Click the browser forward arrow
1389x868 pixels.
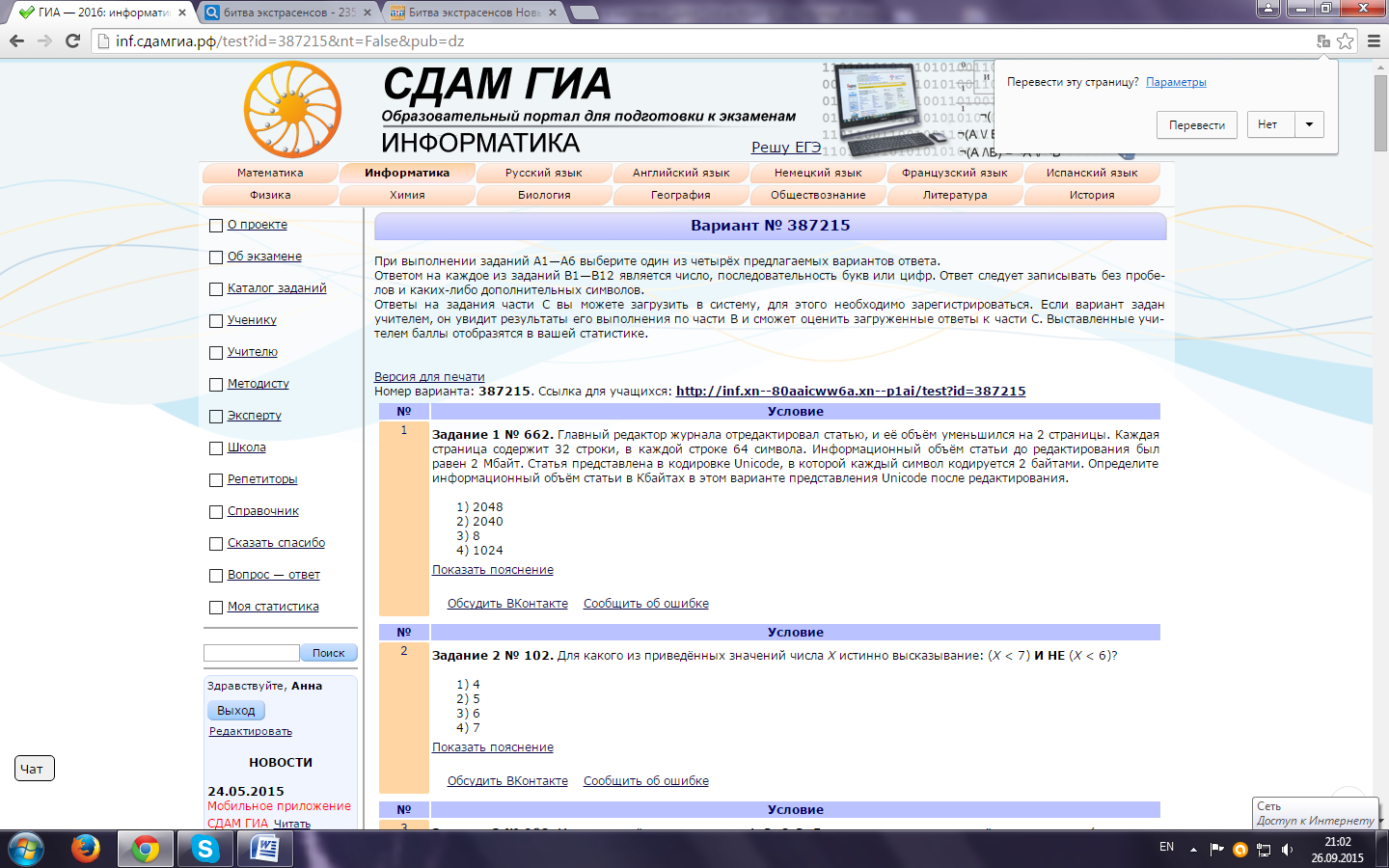click(44, 41)
